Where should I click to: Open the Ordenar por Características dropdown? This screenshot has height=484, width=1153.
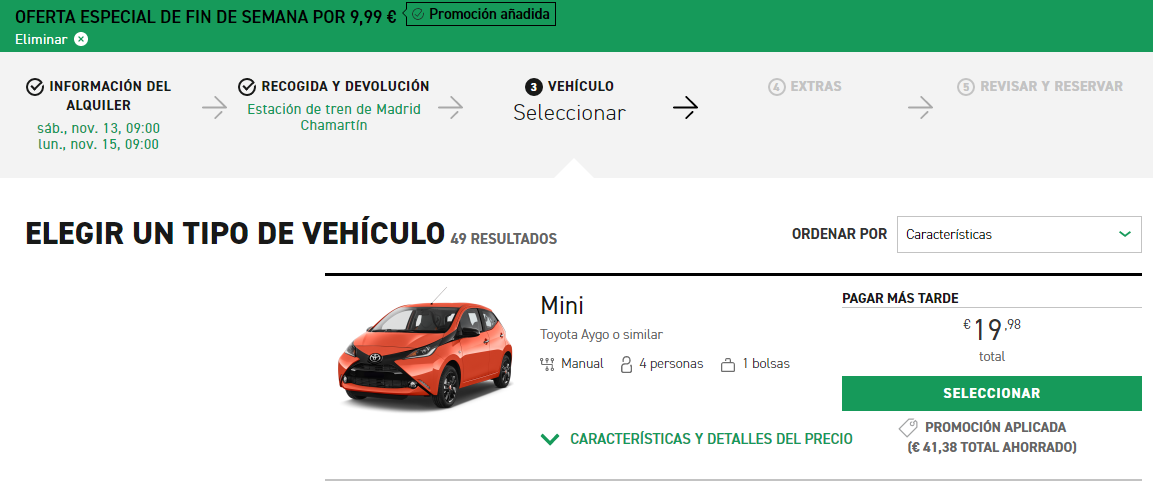coord(1019,235)
